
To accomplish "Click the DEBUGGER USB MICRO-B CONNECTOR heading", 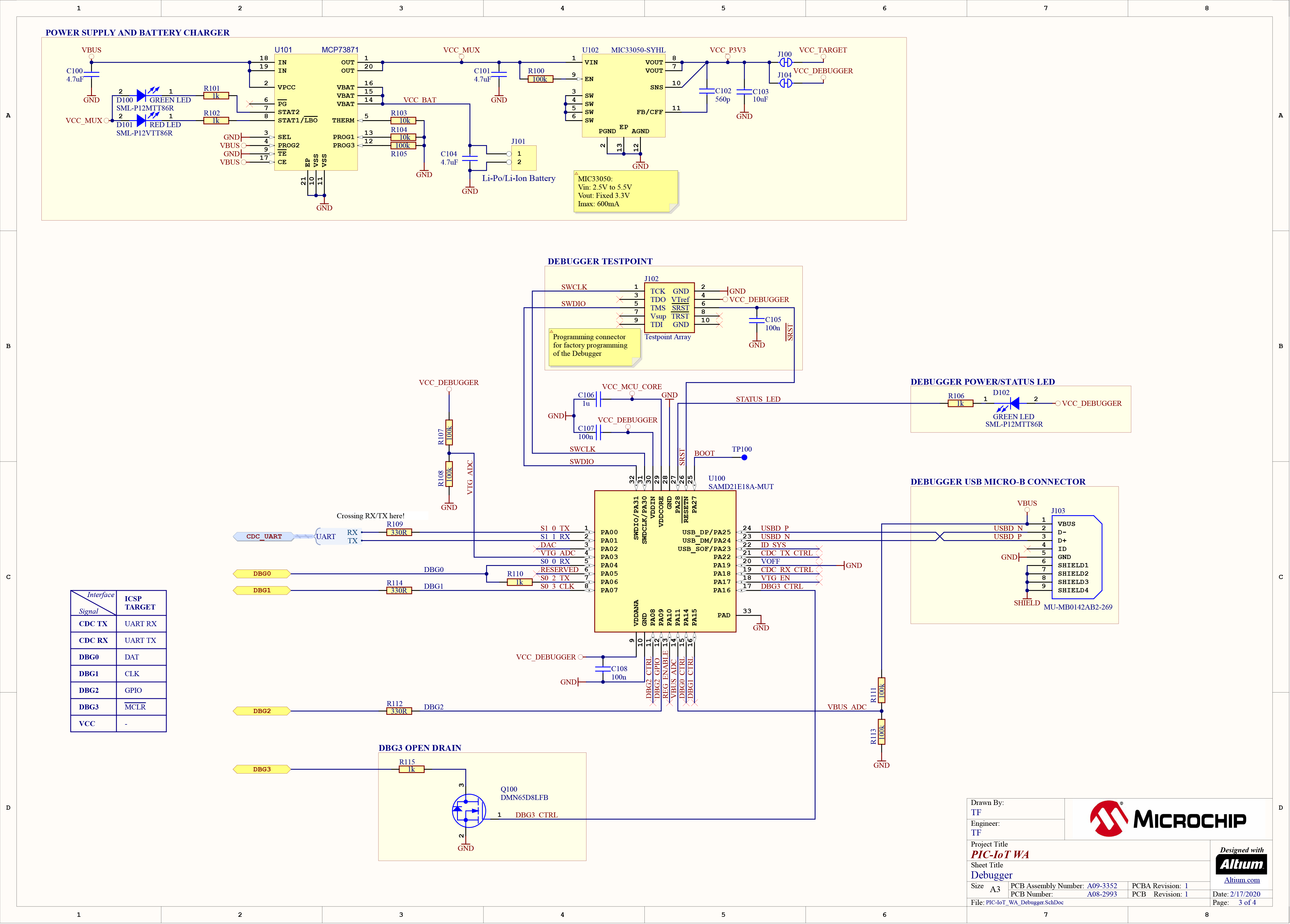I will click(x=998, y=482).
